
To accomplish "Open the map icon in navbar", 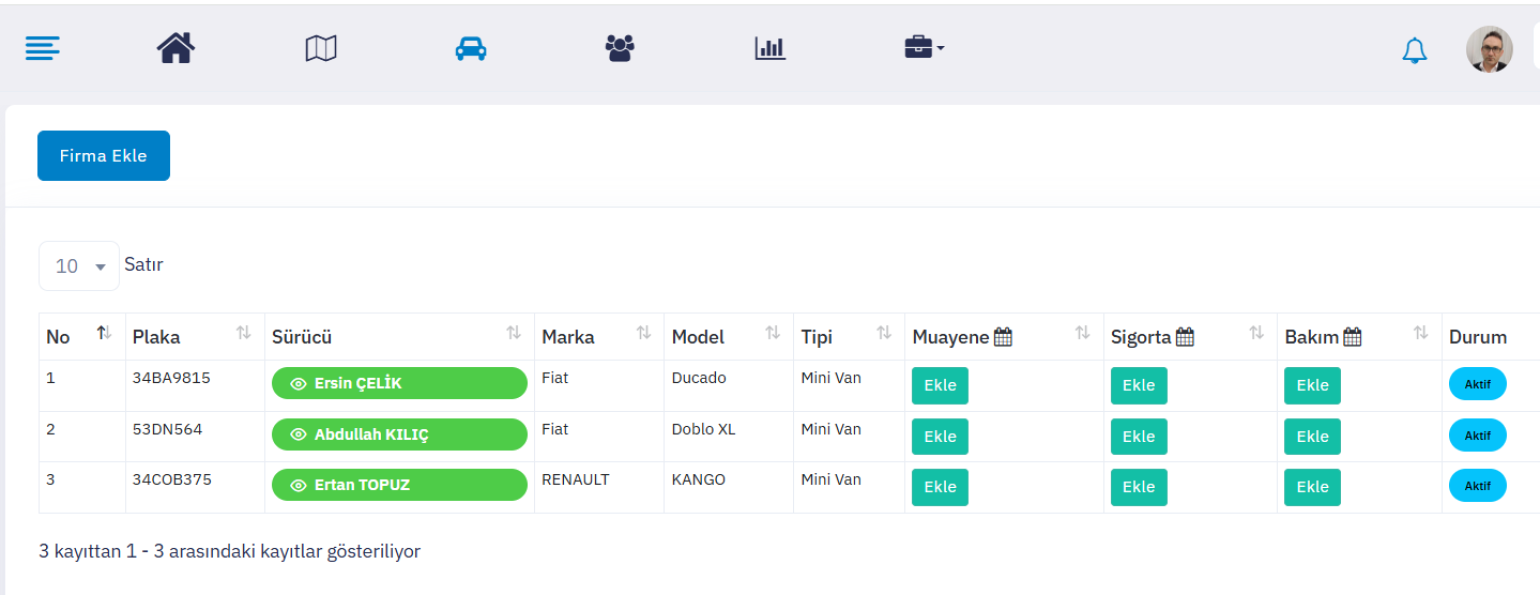I will tap(321, 48).
